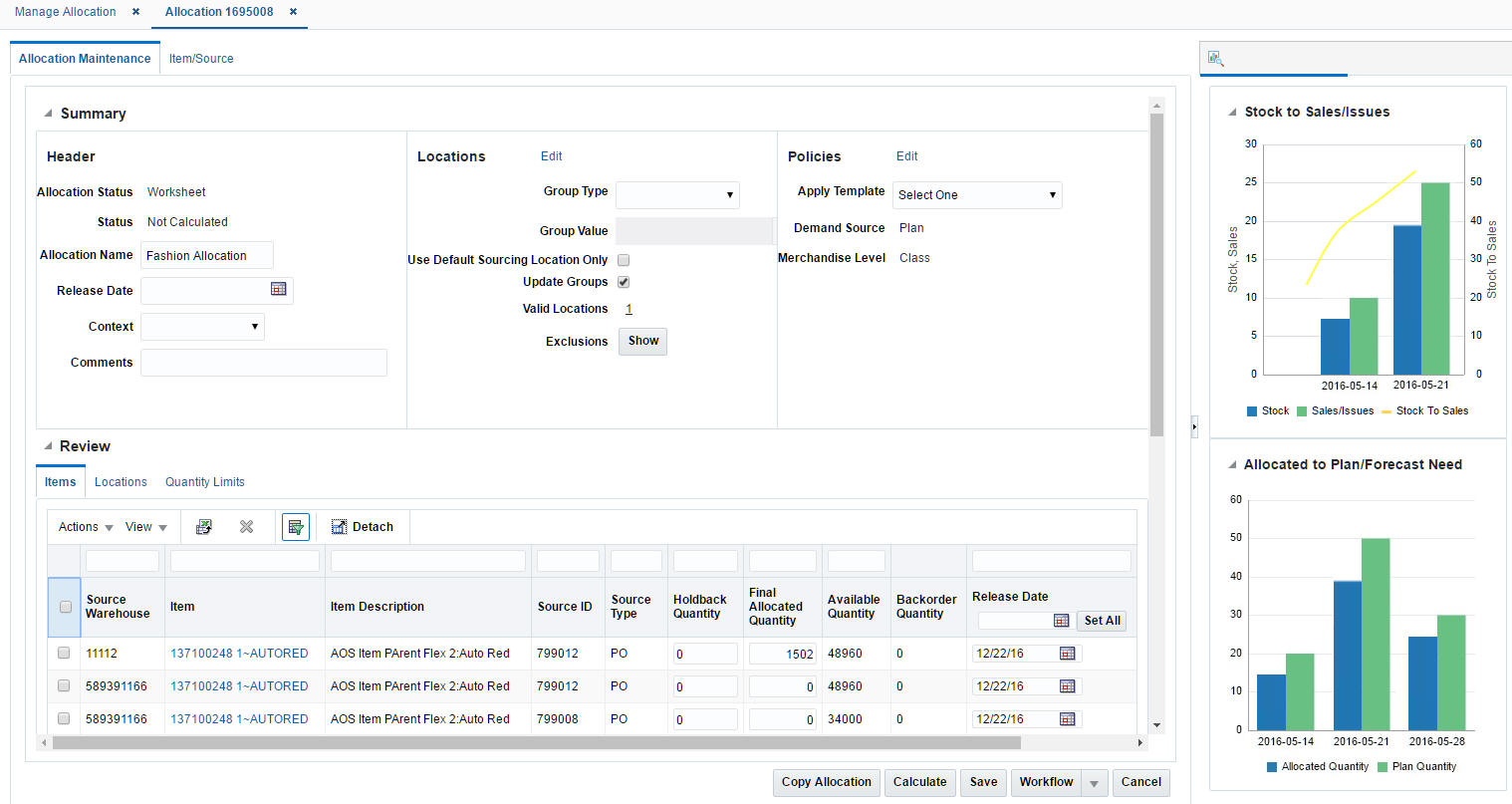Open the Group Type dropdown

731,194
